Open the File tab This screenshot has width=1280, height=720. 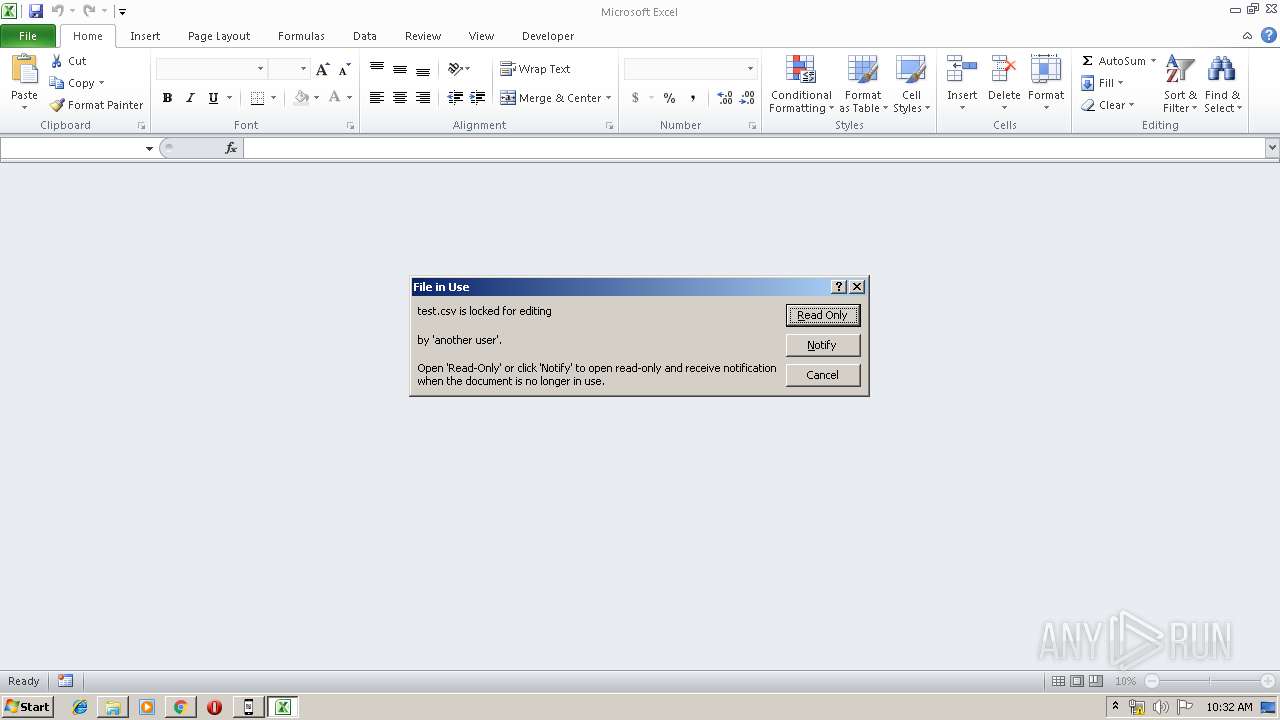(28, 36)
